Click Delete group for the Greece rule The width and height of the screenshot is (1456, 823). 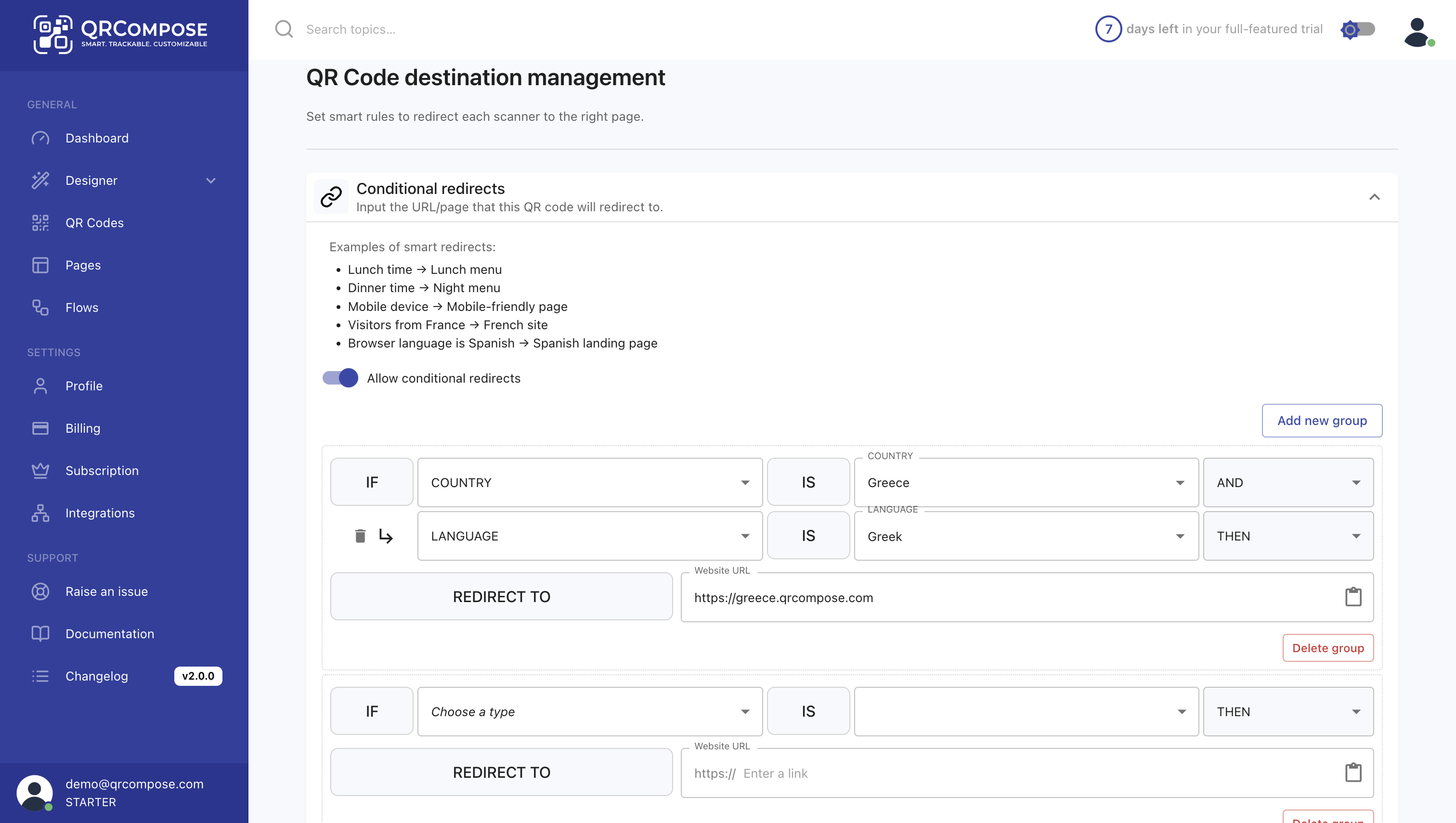[x=1327, y=648]
